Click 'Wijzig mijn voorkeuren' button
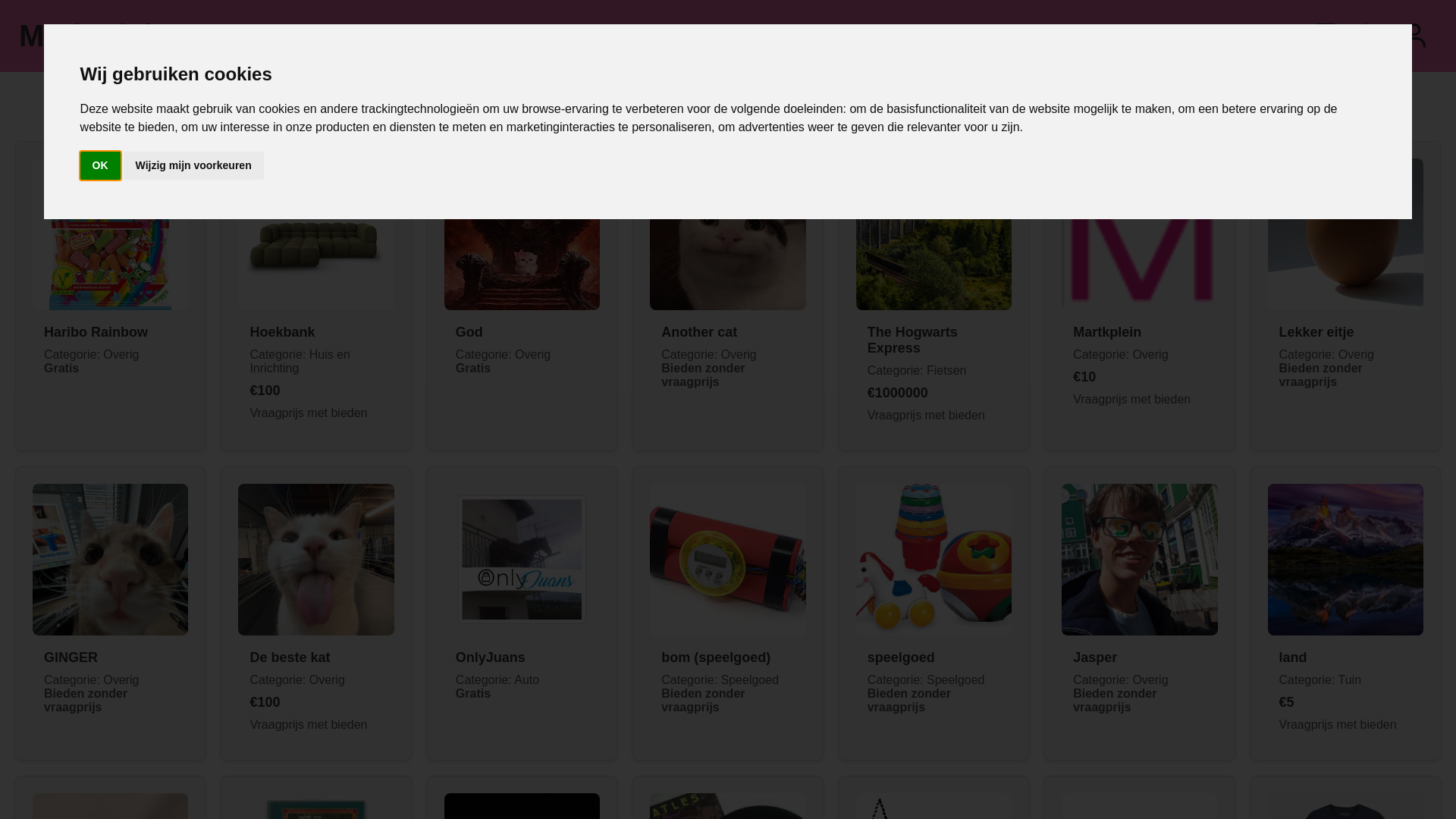 click(x=193, y=165)
